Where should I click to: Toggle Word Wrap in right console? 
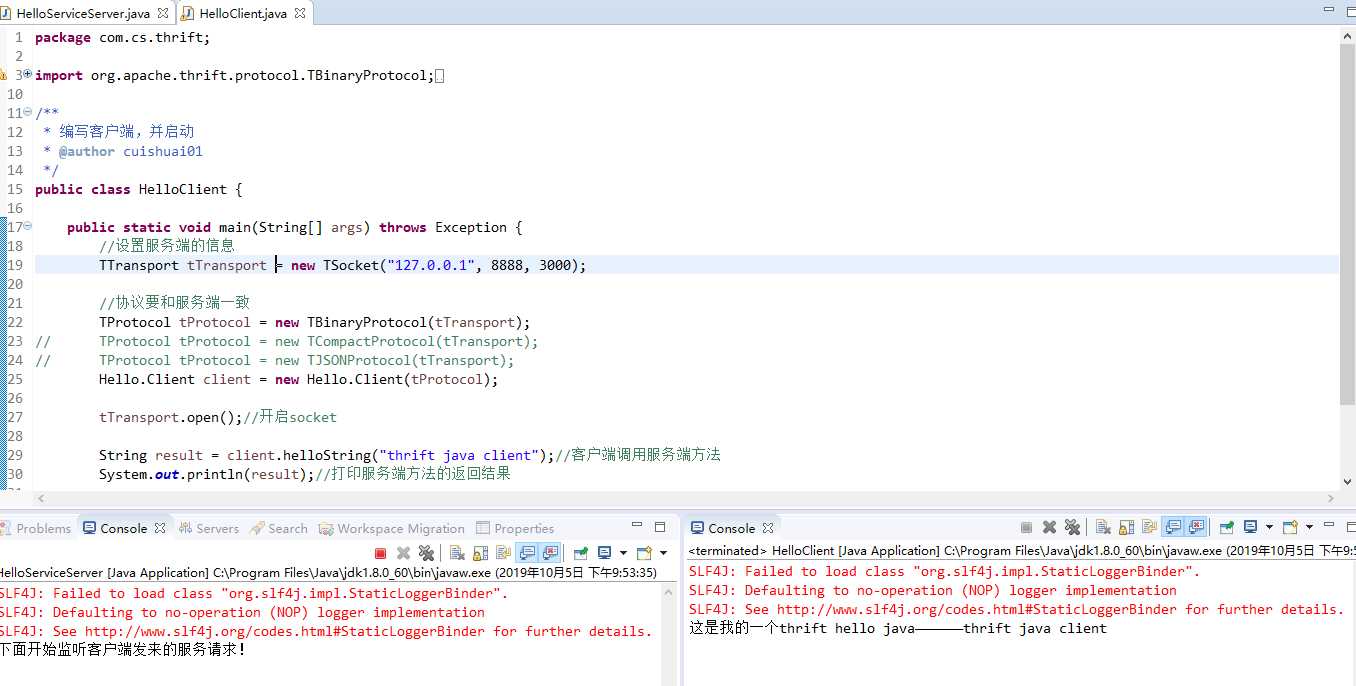point(1149,527)
